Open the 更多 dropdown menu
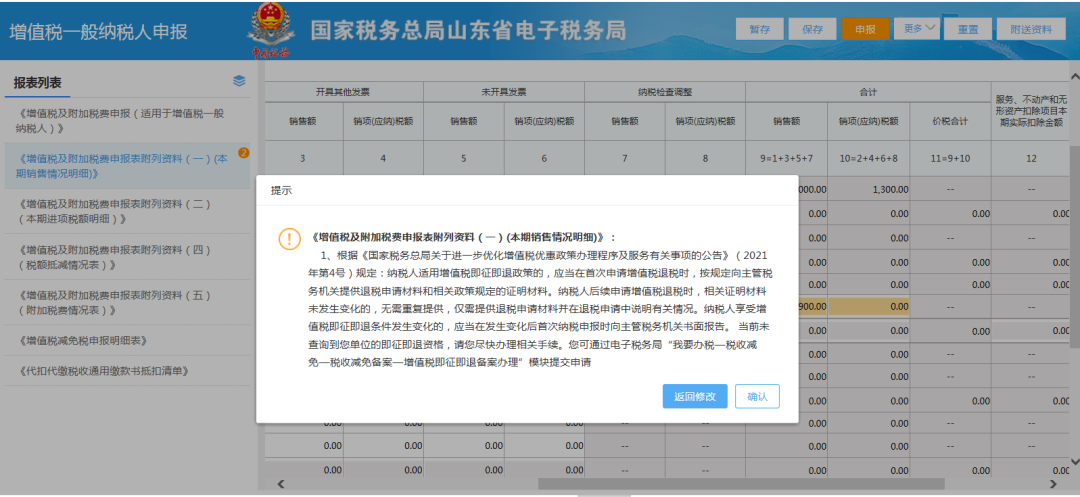Screen dimensions: 1080x497 click(917, 28)
